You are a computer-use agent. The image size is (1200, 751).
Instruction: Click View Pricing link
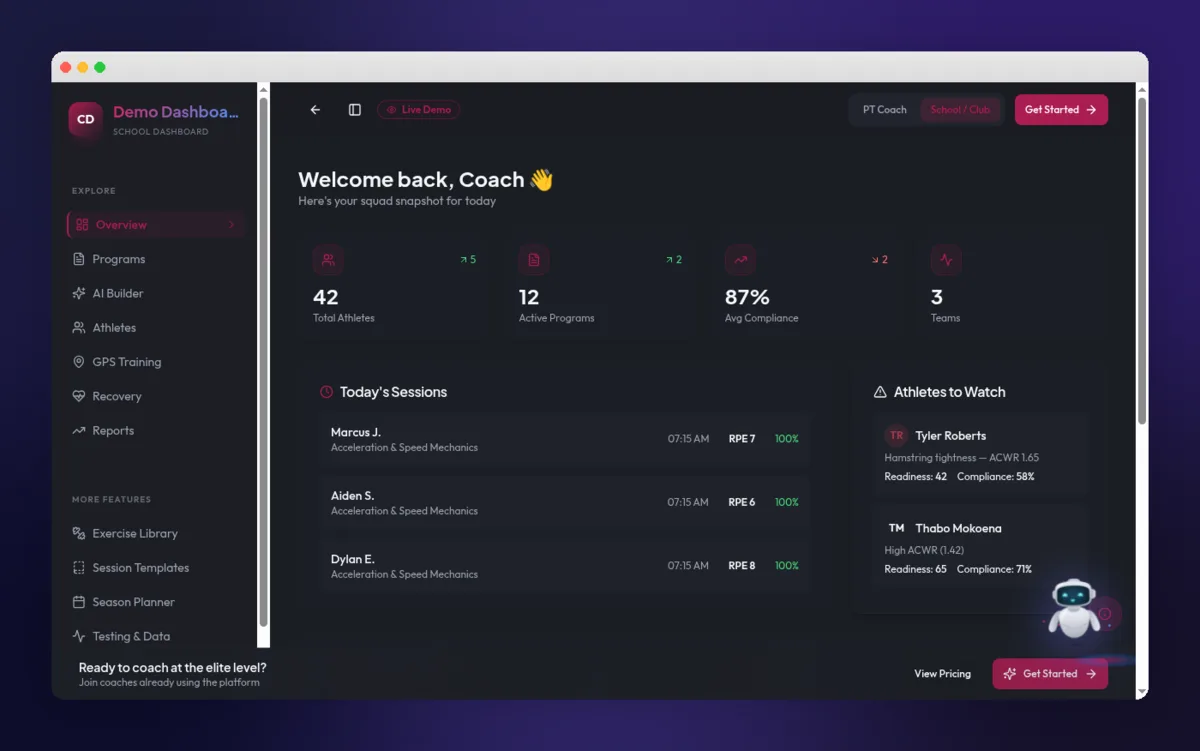942,674
